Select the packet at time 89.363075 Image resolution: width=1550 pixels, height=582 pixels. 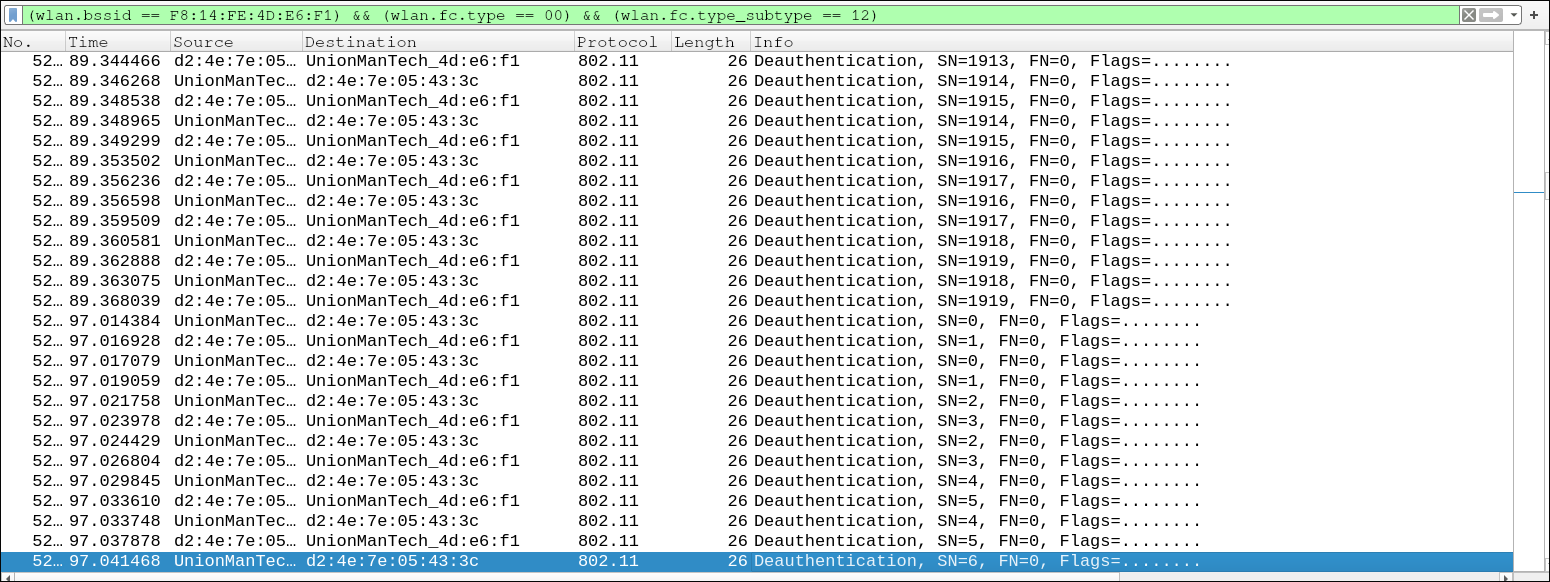757,281
